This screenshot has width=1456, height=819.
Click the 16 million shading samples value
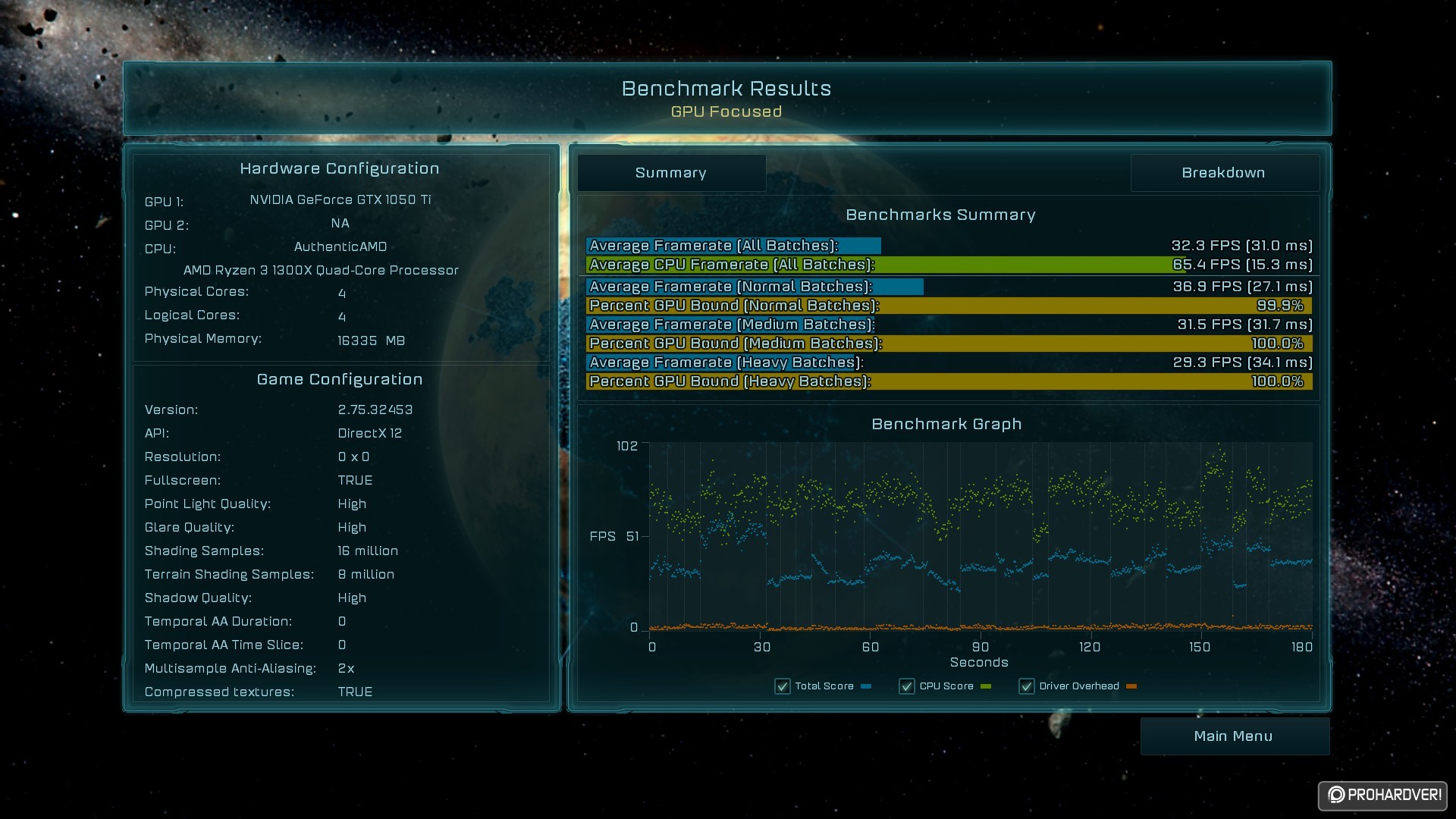pyautogui.click(x=368, y=551)
